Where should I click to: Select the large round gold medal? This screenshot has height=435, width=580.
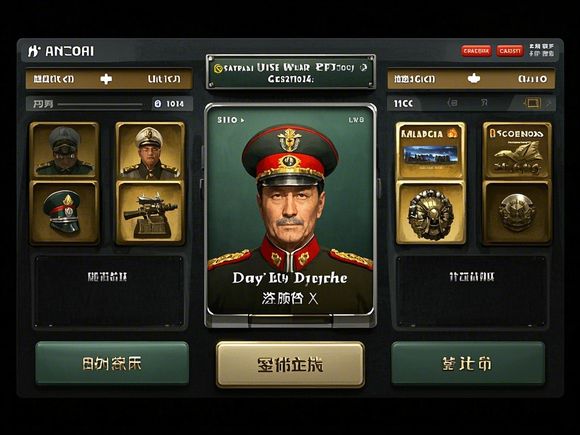(431, 213)
